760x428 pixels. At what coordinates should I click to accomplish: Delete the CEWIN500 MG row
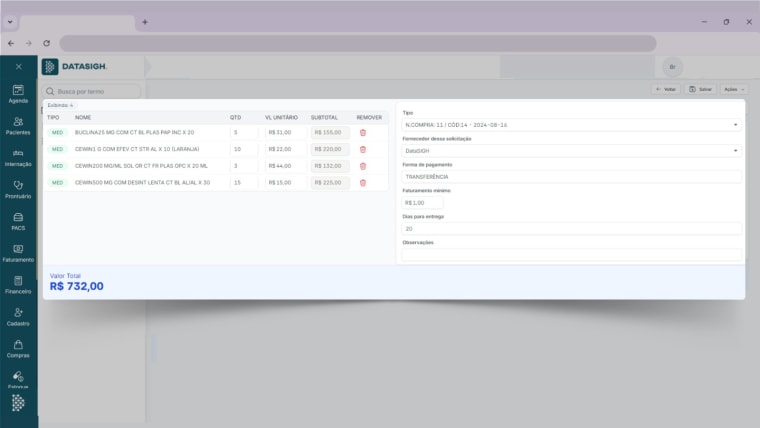point(363,183)
